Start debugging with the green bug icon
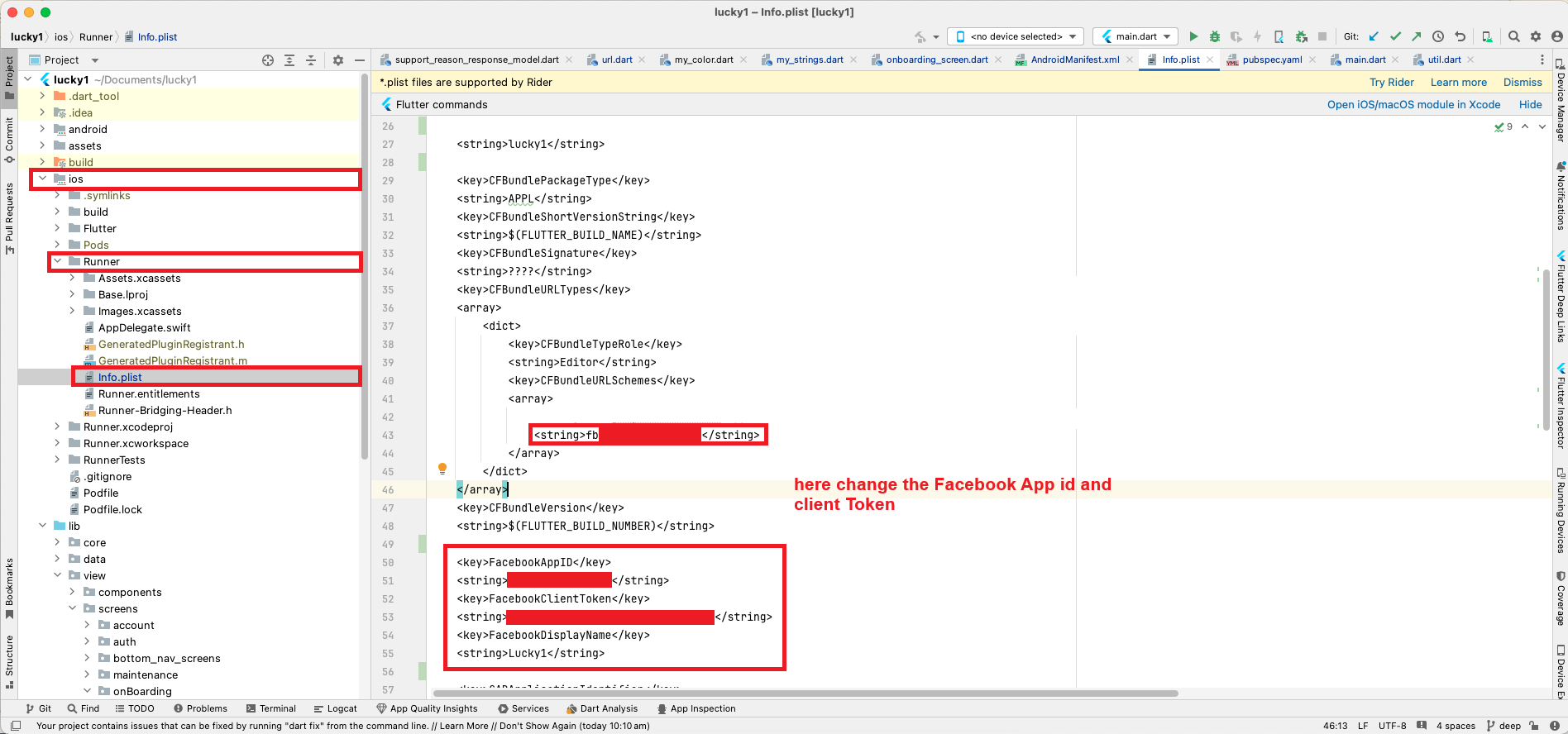This screenshot has height=734, width=1568. click(x=1214, y=36)
